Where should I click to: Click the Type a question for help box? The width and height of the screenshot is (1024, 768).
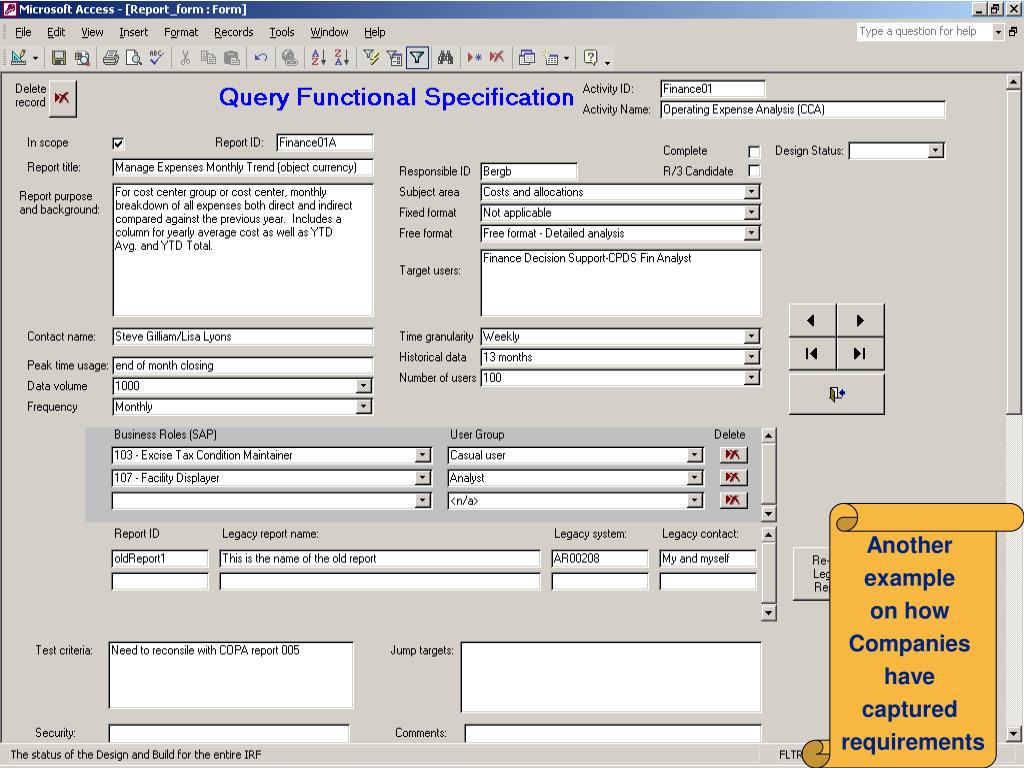coord(923,31)
